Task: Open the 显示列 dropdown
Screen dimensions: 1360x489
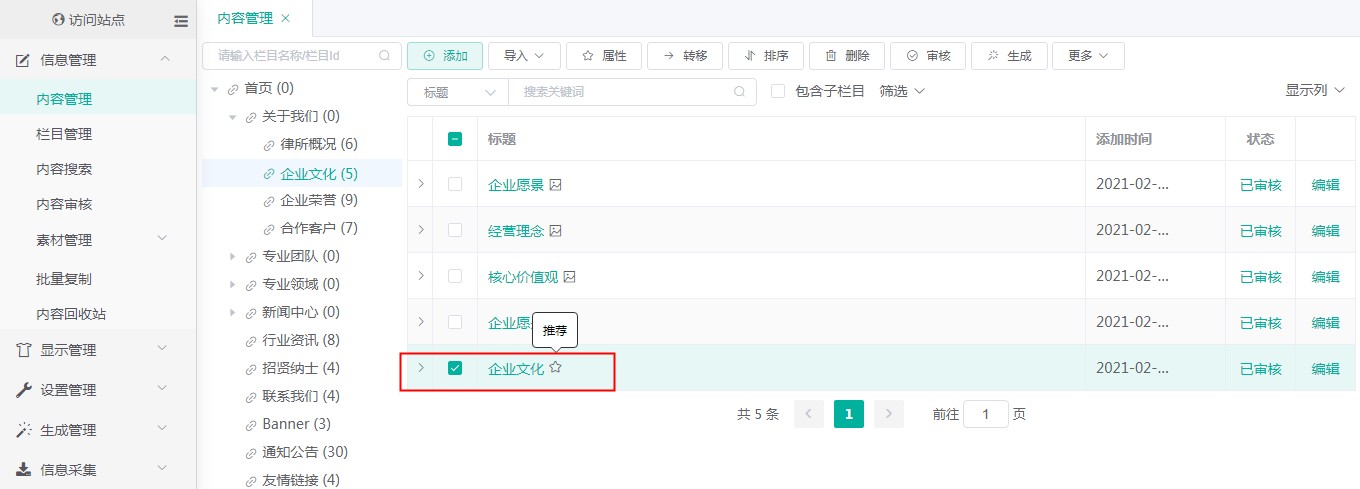Action: pos(1313,91)
